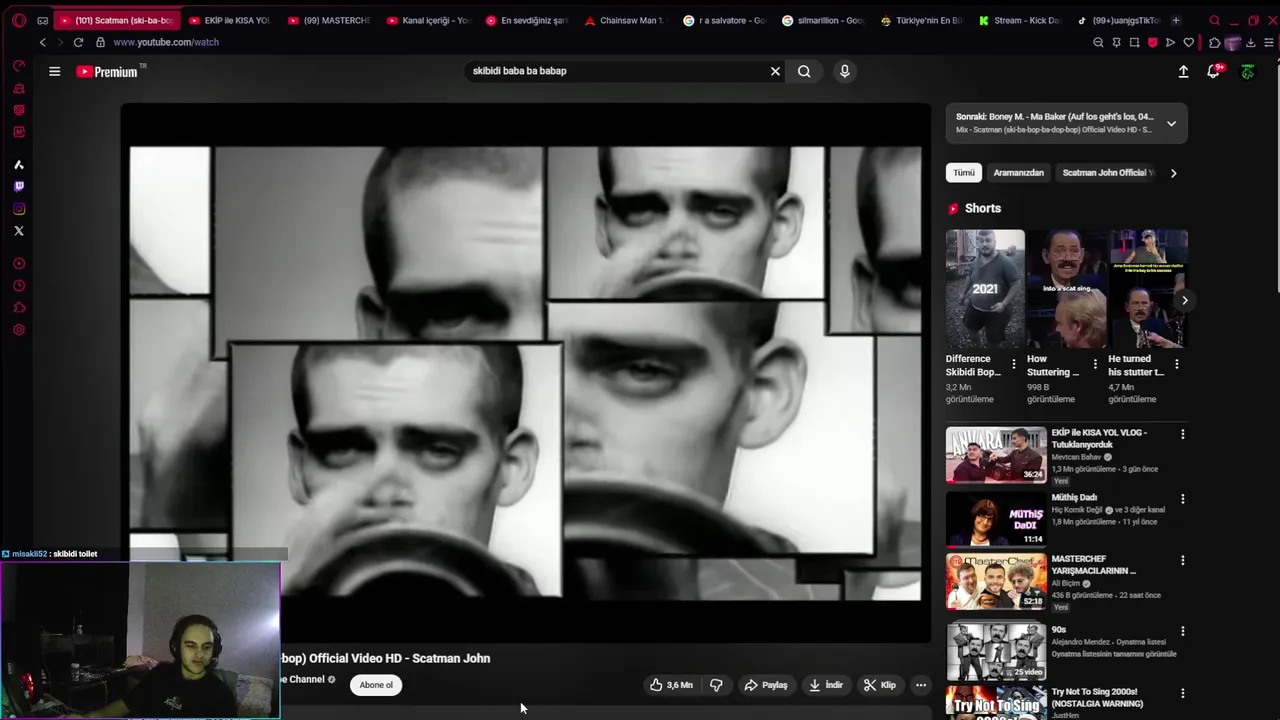Open the YouTube create upload icon
Viewport: 1280px width, 720px height.
[x=1183, y=71]
